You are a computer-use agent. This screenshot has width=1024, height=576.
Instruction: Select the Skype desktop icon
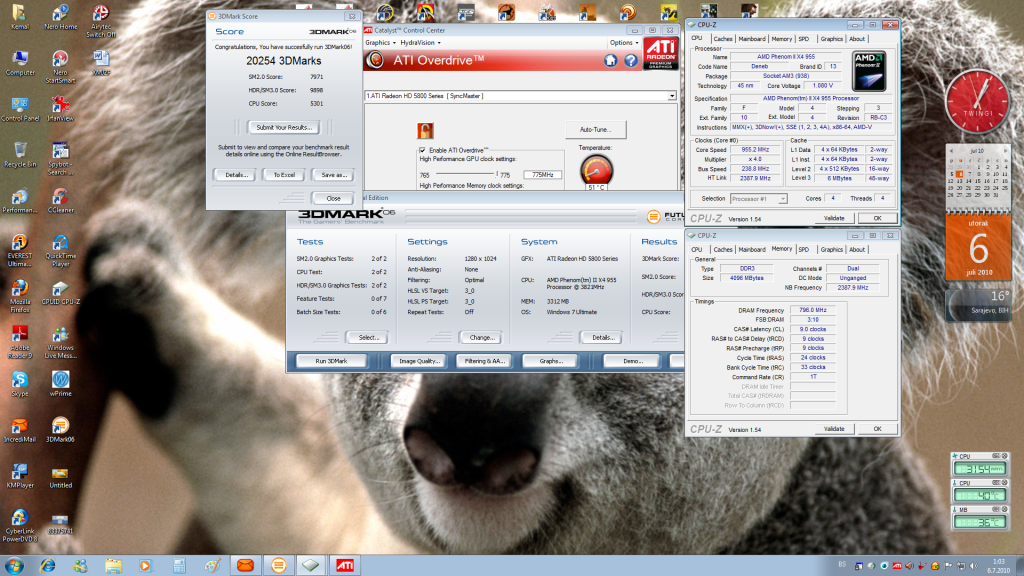click(x=20, y=384)
